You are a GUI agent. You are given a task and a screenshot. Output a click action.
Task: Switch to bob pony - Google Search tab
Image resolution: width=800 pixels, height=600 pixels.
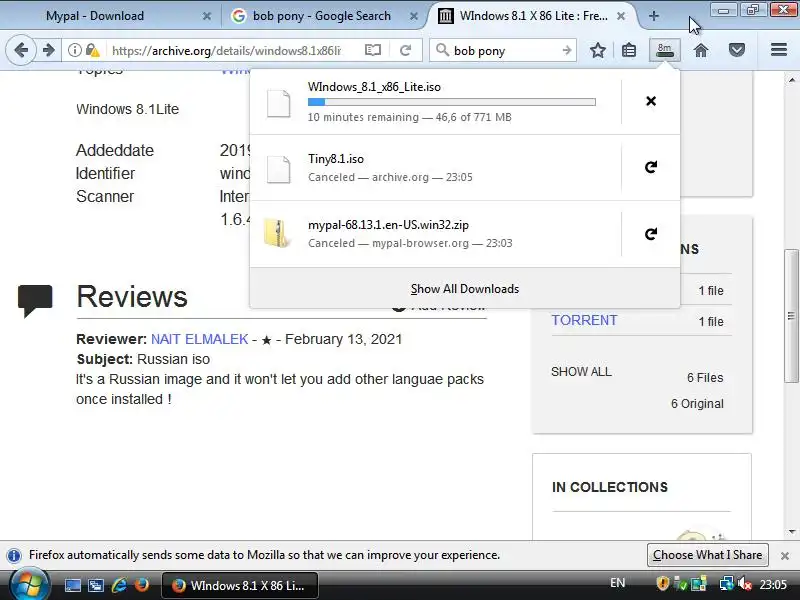322,16
